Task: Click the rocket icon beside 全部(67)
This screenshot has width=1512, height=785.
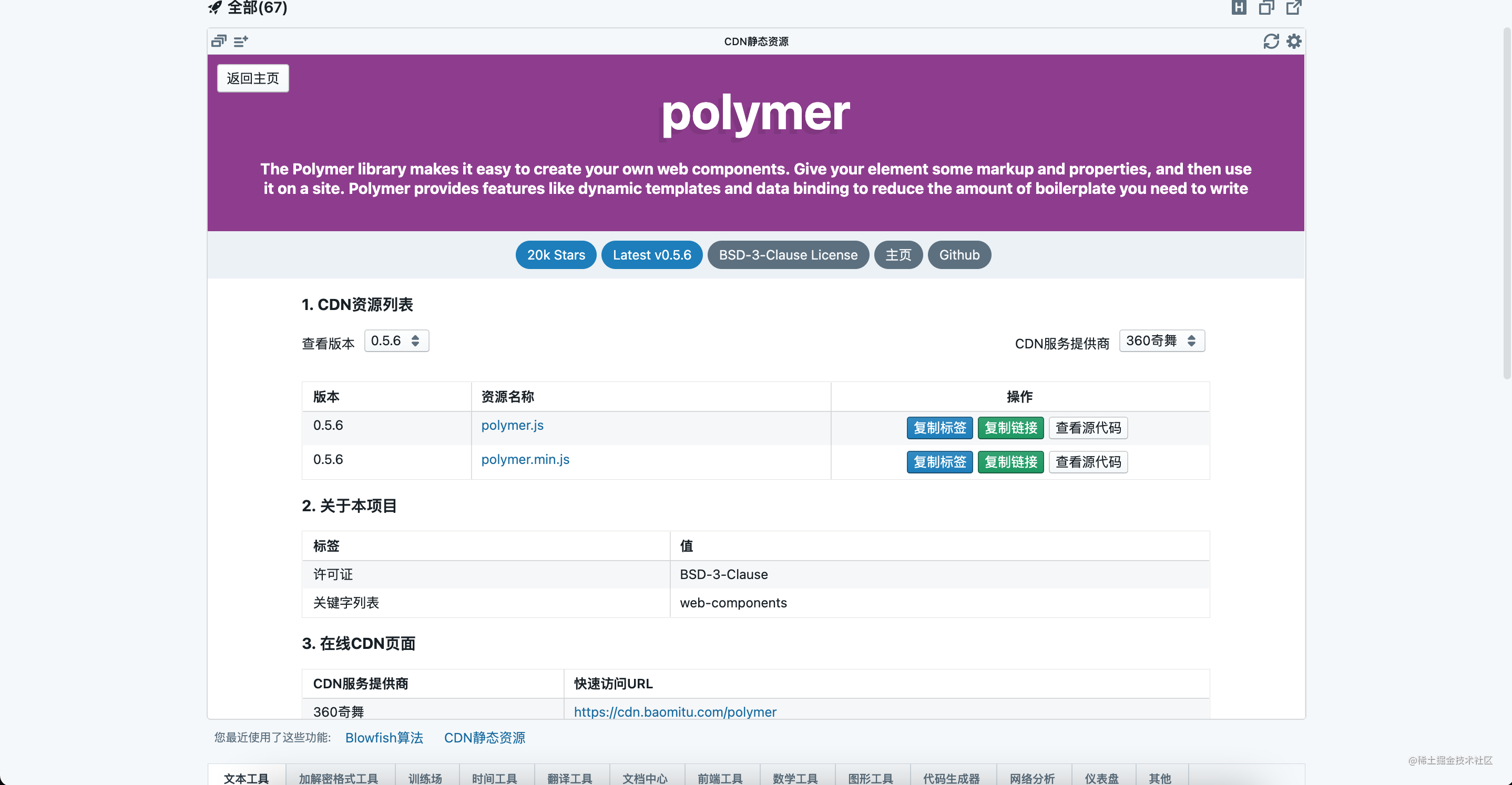Action: coord(215,7)
